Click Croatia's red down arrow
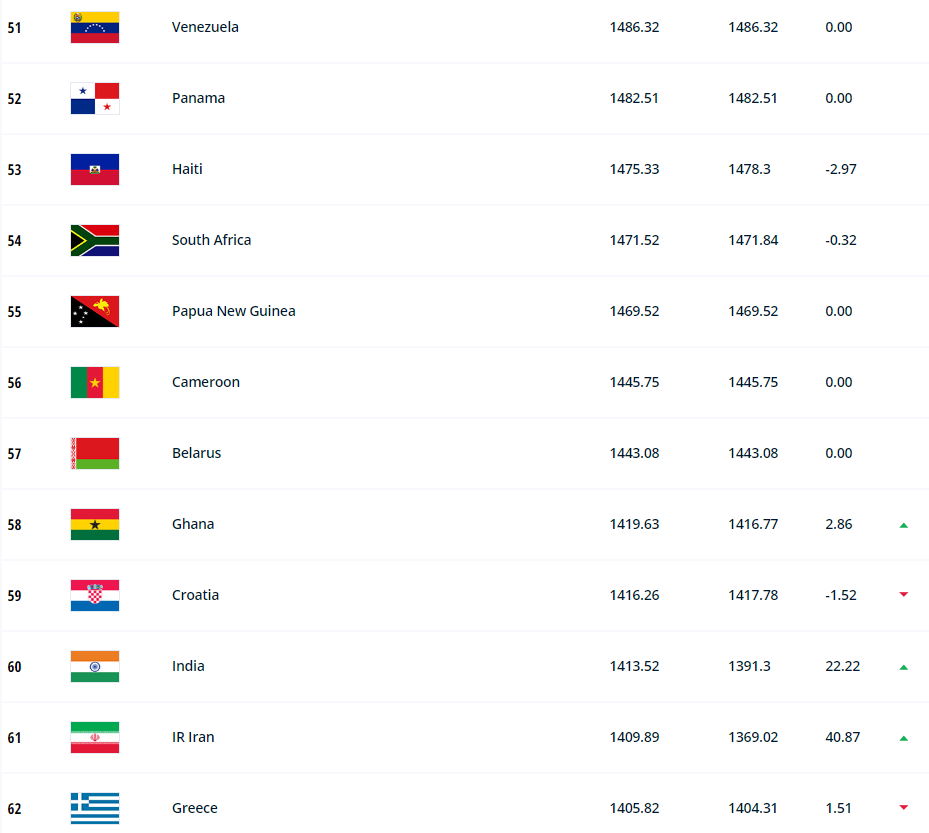The height and width of the screenshot is (833, 929). (x=903, y=595)
